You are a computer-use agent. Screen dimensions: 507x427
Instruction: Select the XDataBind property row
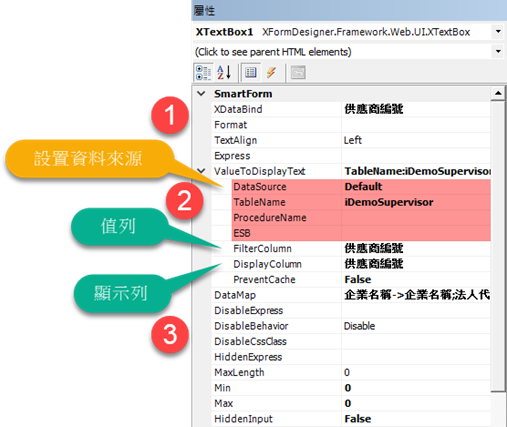(351, 109)
